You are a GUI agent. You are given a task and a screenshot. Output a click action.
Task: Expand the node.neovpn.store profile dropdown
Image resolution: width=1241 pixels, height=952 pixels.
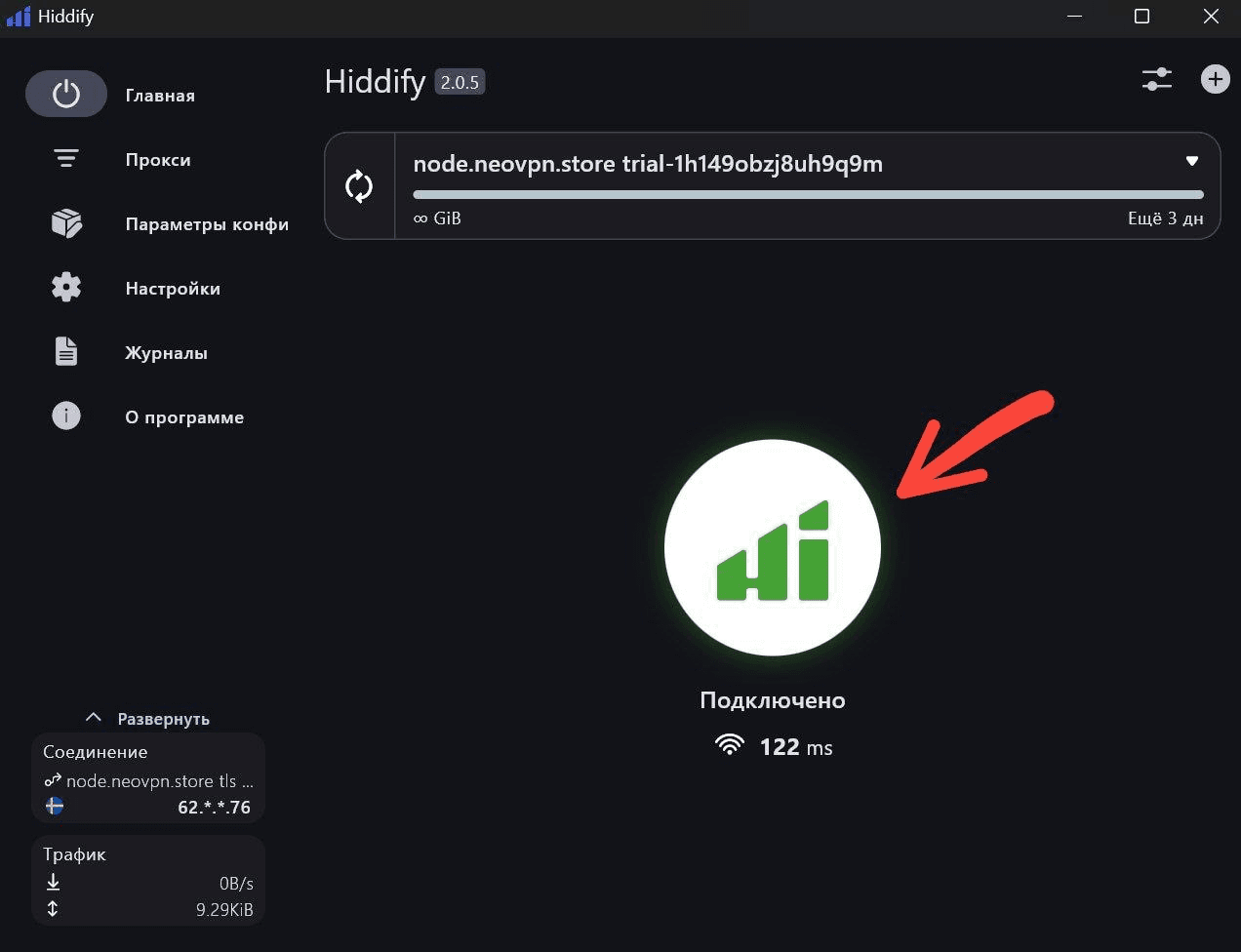[1191, 161]
